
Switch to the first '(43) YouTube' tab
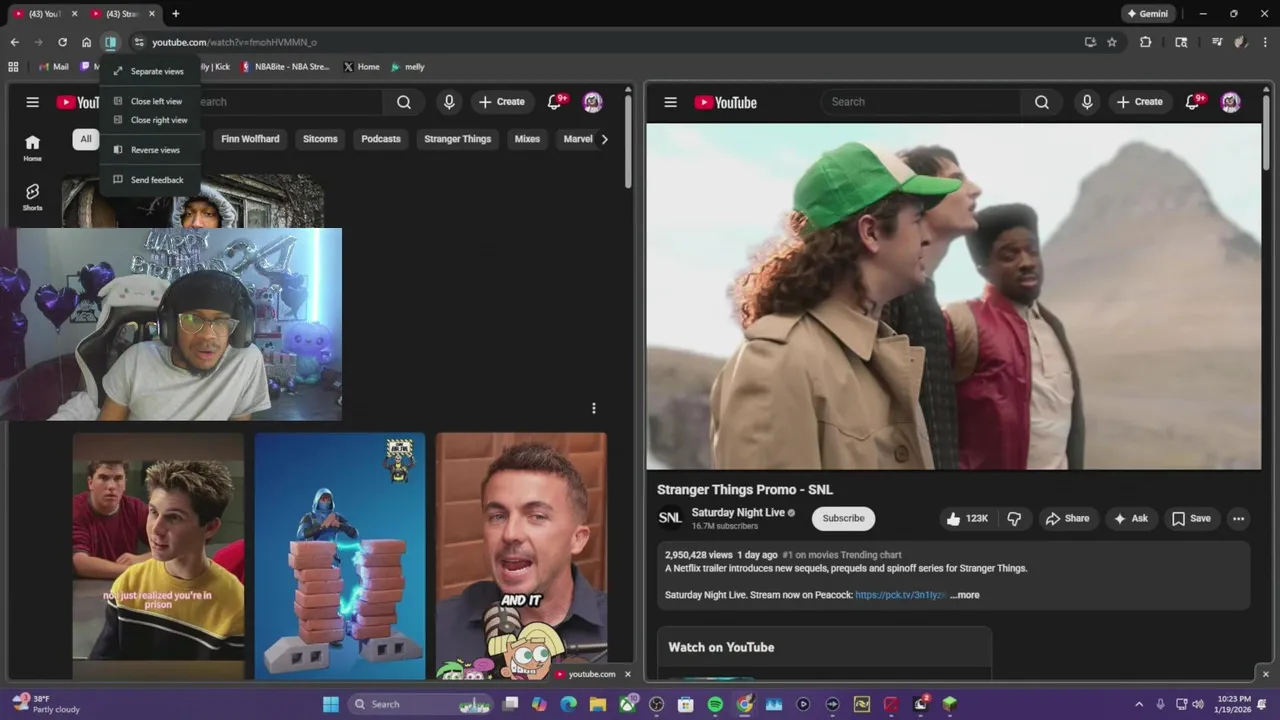[x=43, y=14]
